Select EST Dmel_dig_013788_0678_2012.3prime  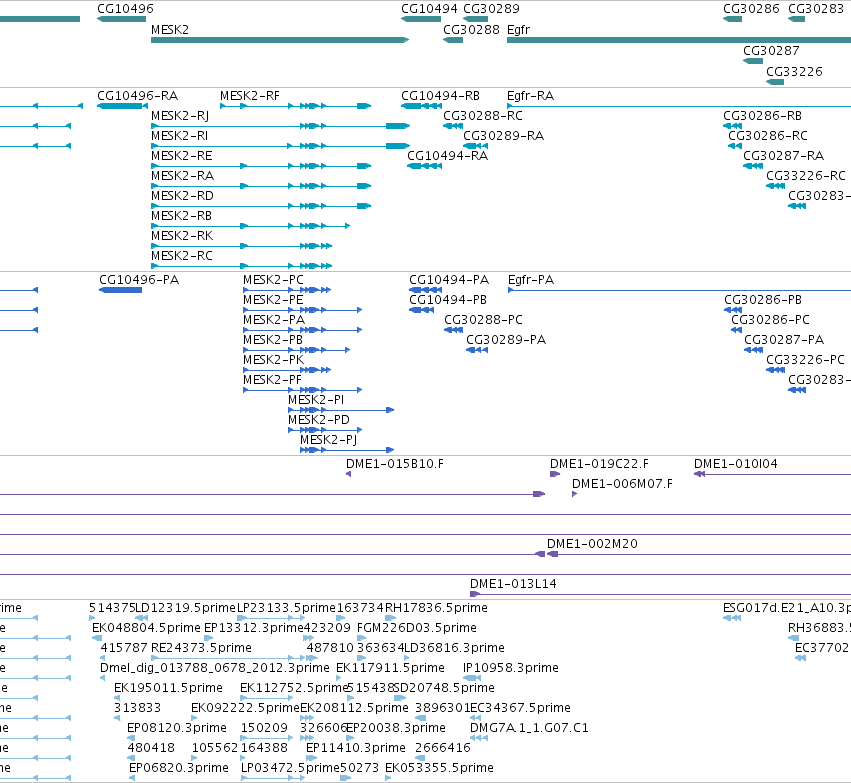[214, 669]
